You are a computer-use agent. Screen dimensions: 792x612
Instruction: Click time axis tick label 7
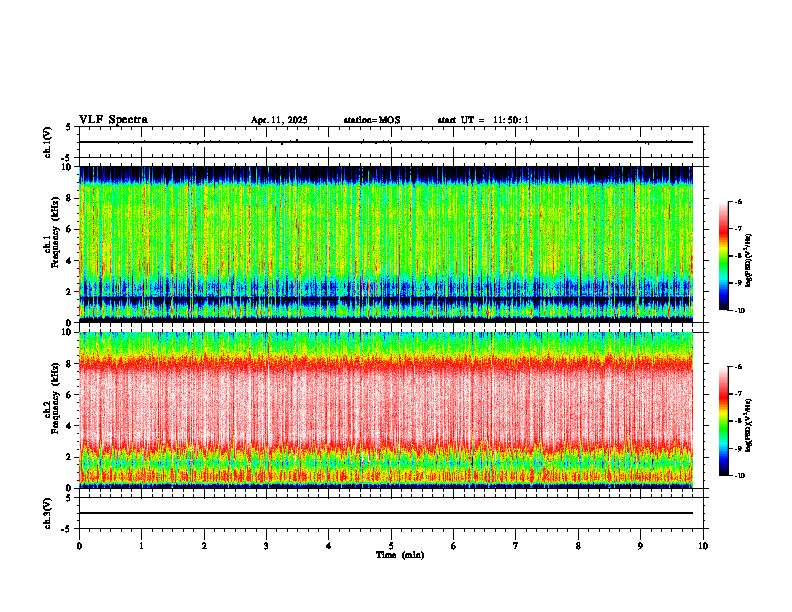click(x=516, y=546)
